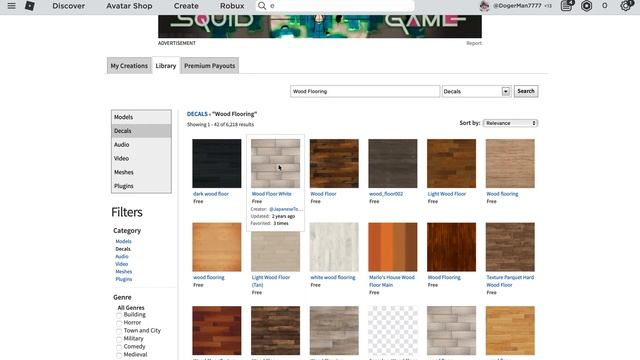Focus the Wood Flooring library search field
Screen dimensions: 640x360
click(365, 91)
